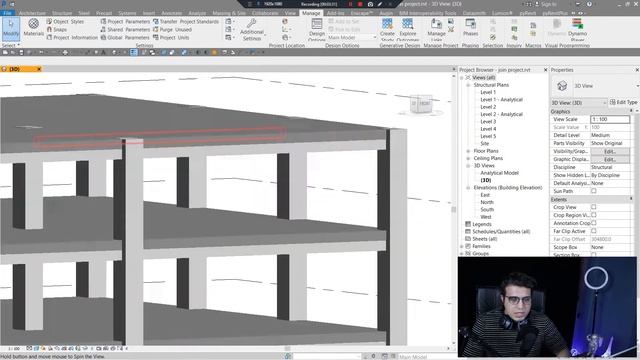Image resolution: width=640 pixels, height=360 pixels.
Task: Select Analytical Model 3D view
Action: (x=499, y=173)
